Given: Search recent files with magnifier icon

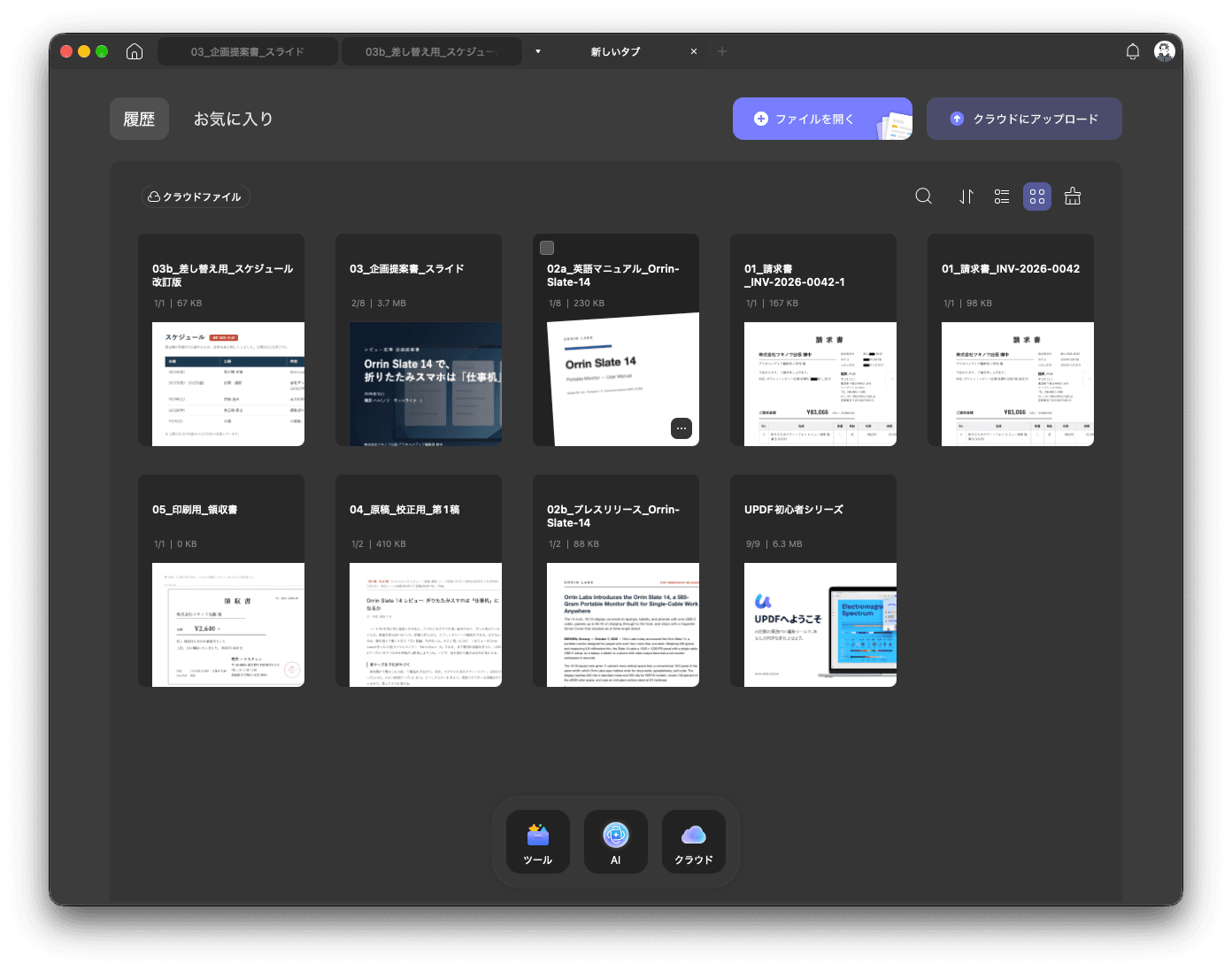Looking at the screenshot, I should (923, 197).
